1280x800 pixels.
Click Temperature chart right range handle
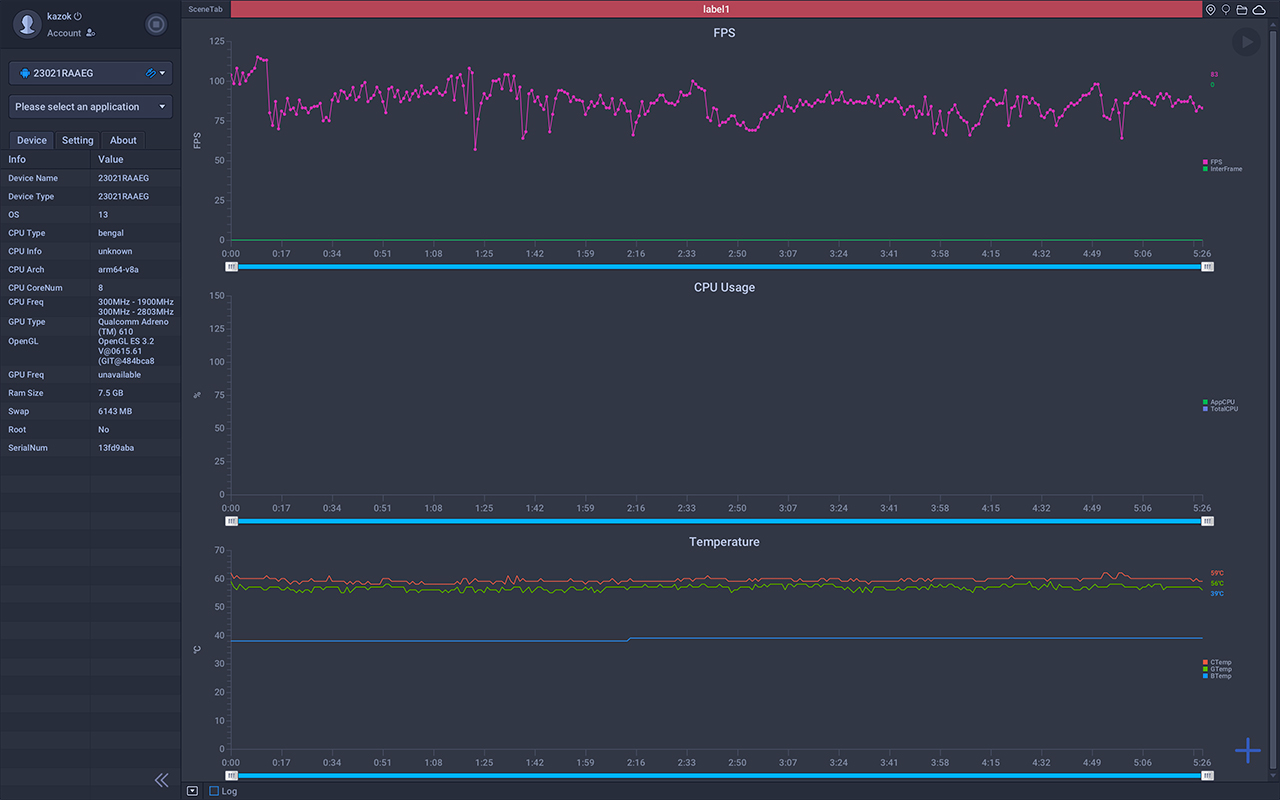[1207, 775]
